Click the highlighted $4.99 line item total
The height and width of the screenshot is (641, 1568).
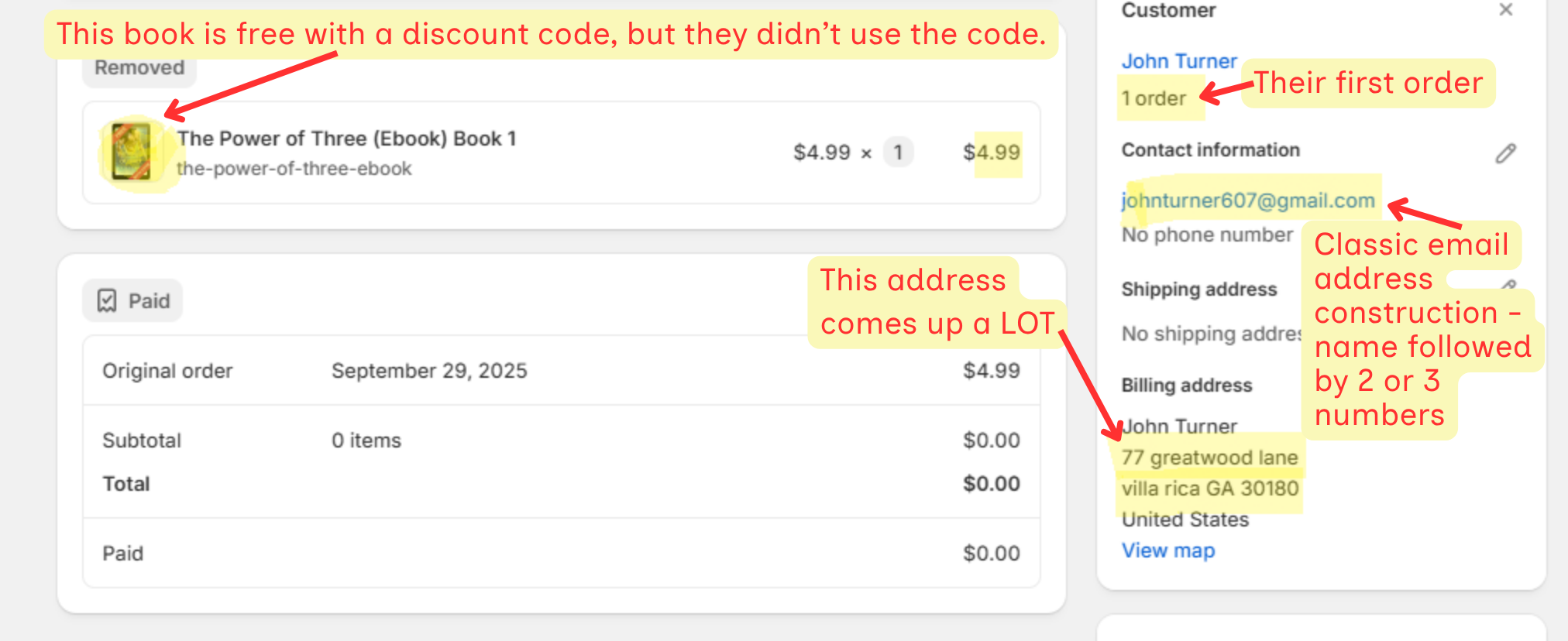point(992,152)
